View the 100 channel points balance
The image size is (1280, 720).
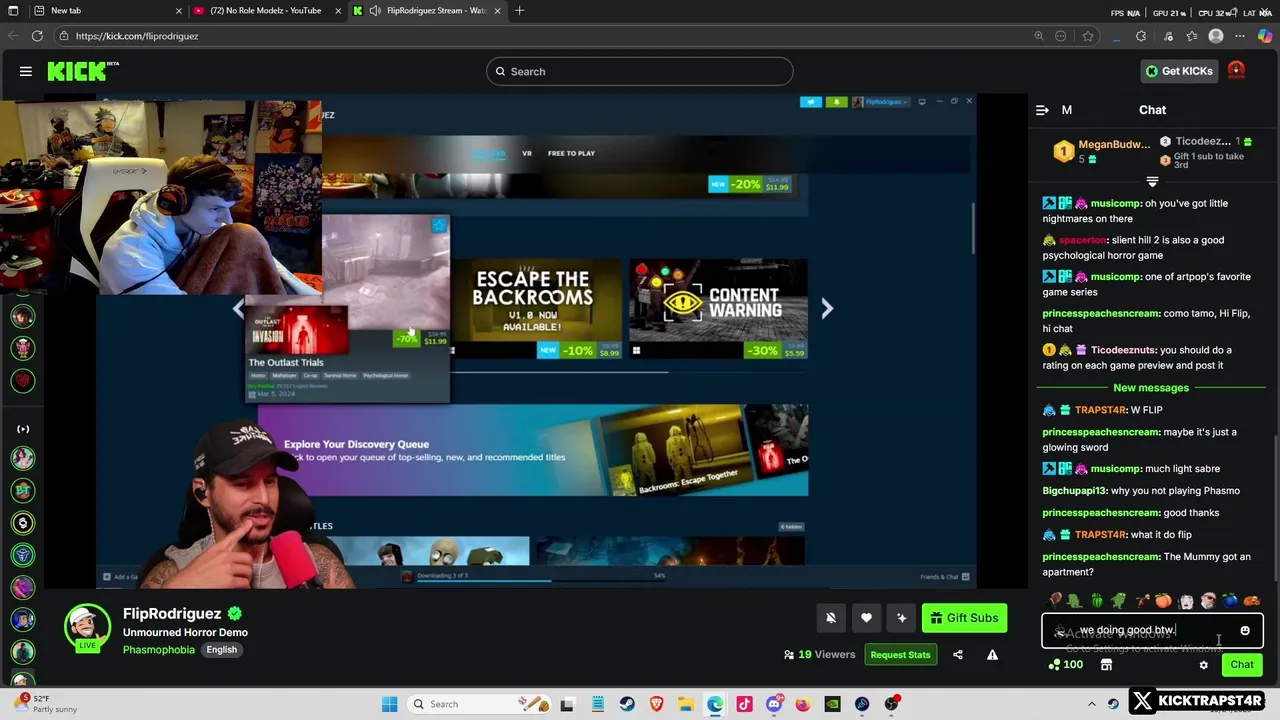[x=1065, y=665]
